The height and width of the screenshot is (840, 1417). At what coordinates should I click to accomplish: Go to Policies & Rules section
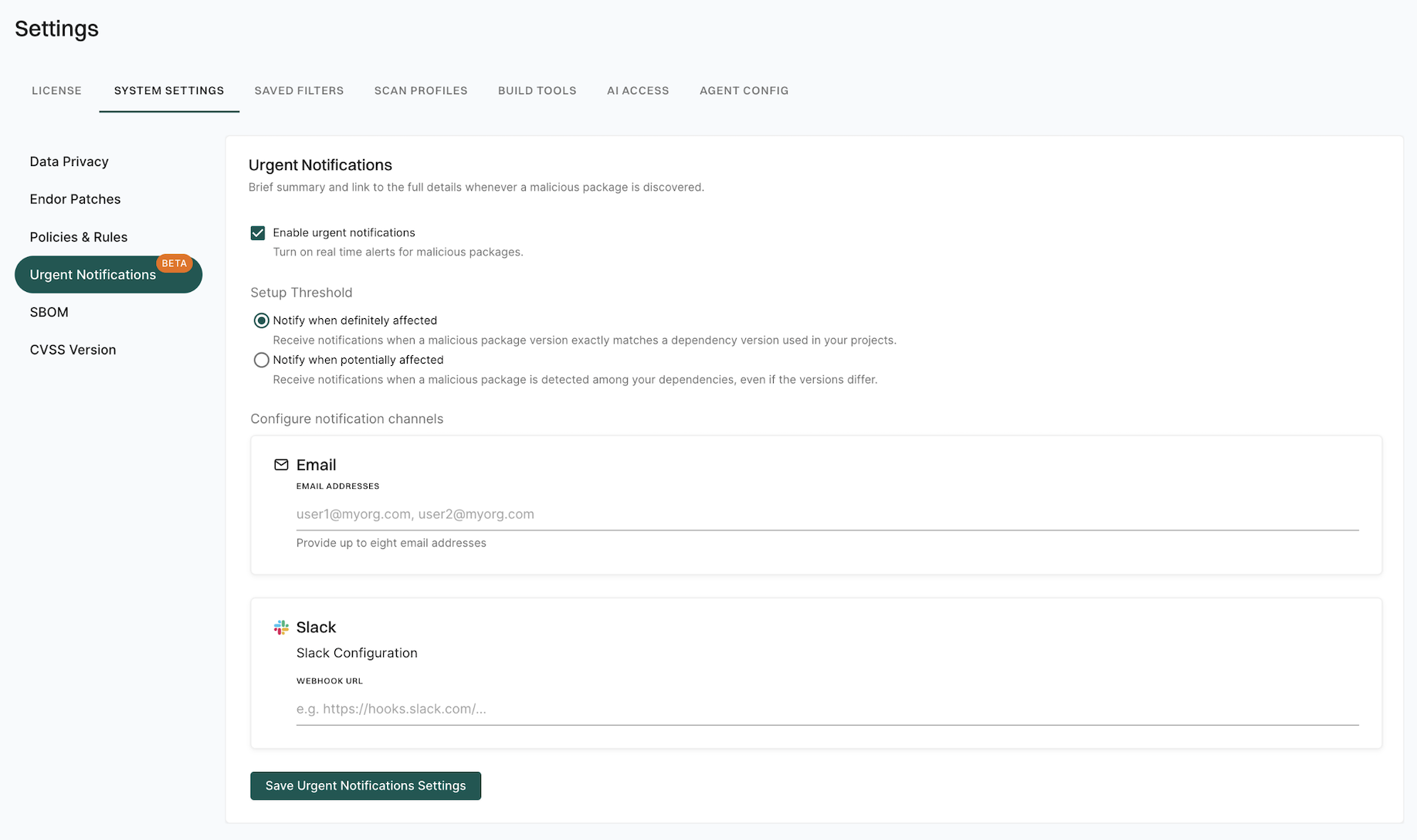pos(78,237)
